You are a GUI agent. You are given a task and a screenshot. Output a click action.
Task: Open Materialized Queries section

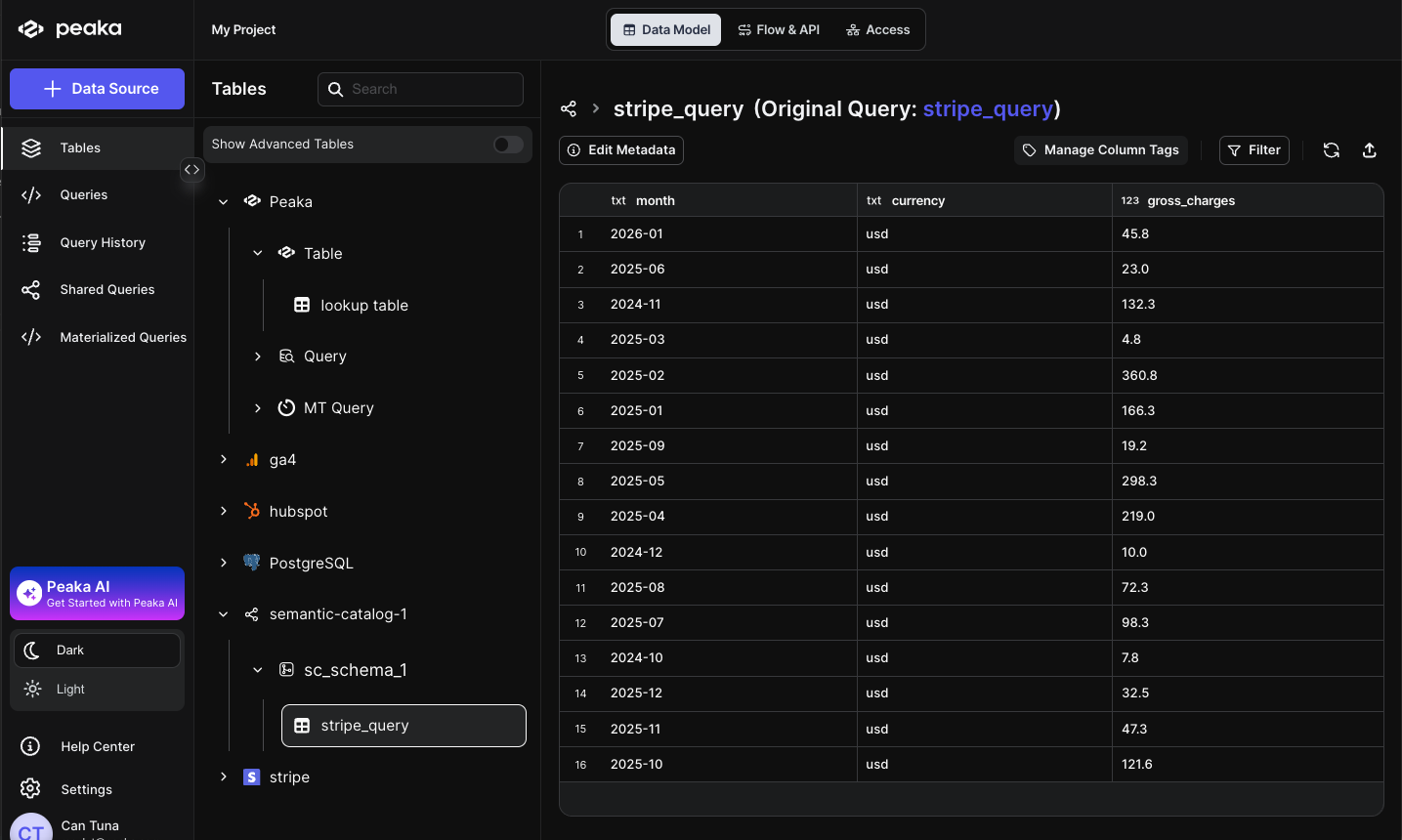tap(122, 337)
